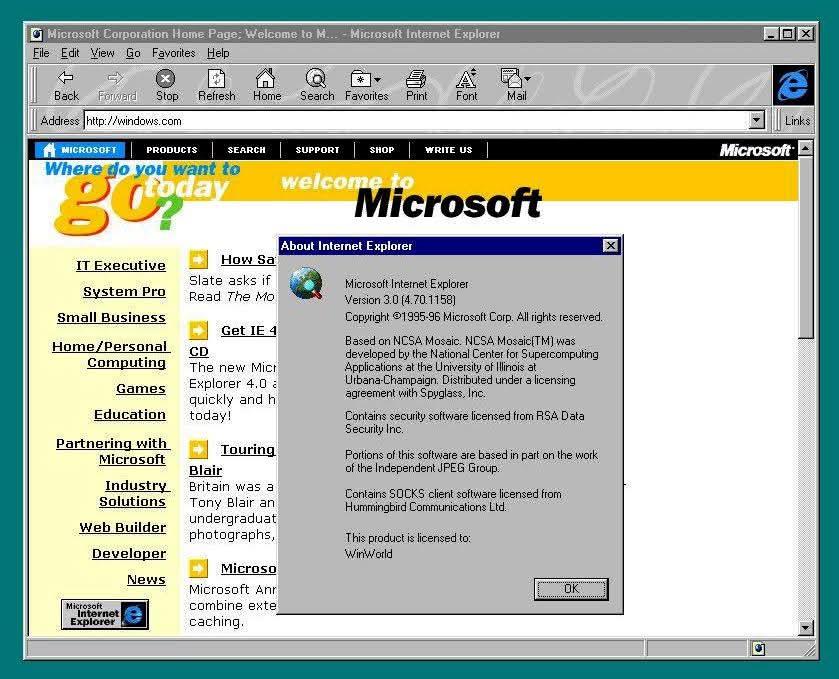Open the Partnering with Microsoft link
The image size is (839, 679).
pos(112,451)
